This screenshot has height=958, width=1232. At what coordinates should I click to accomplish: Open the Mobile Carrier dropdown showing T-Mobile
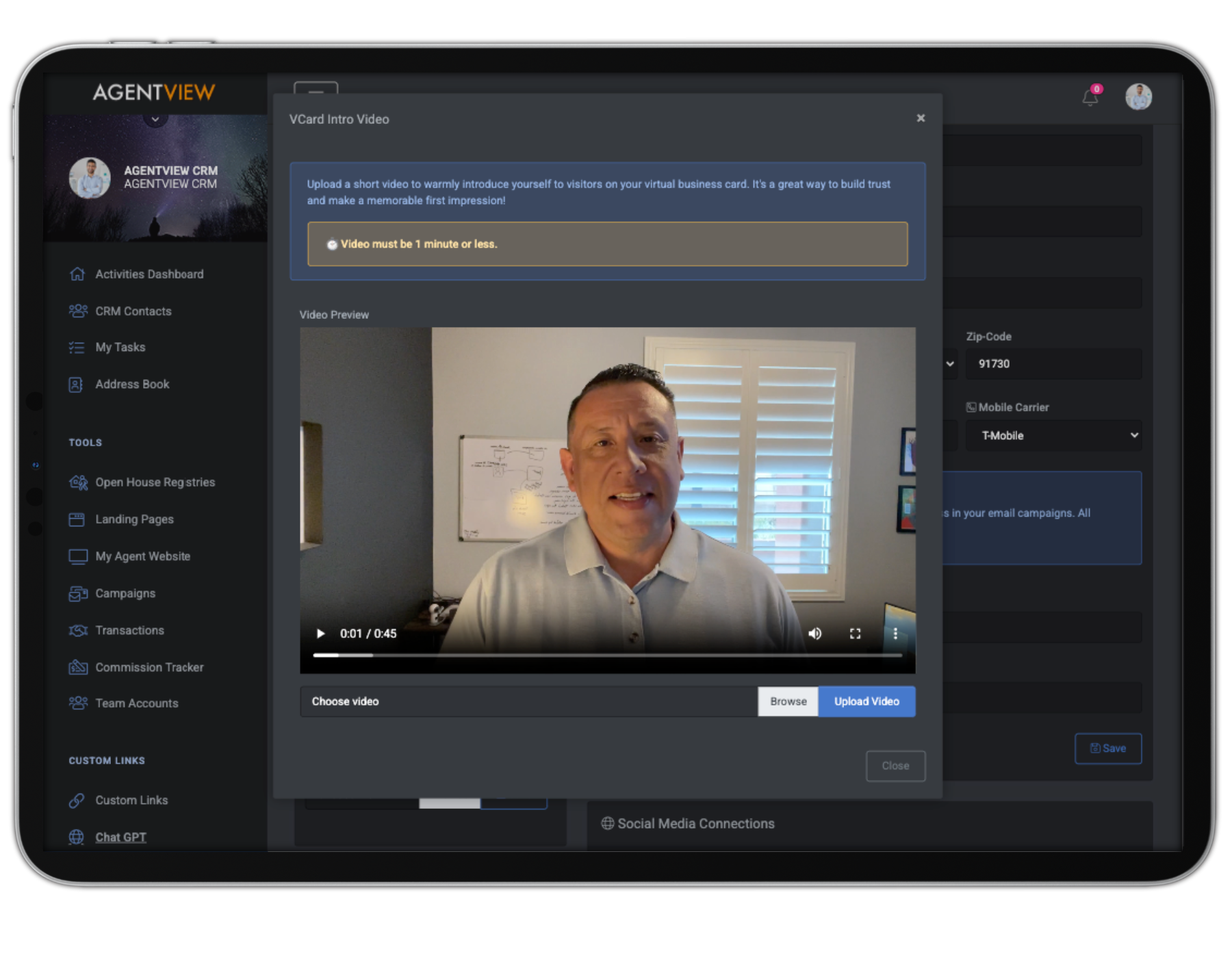tap(1053, 435)
